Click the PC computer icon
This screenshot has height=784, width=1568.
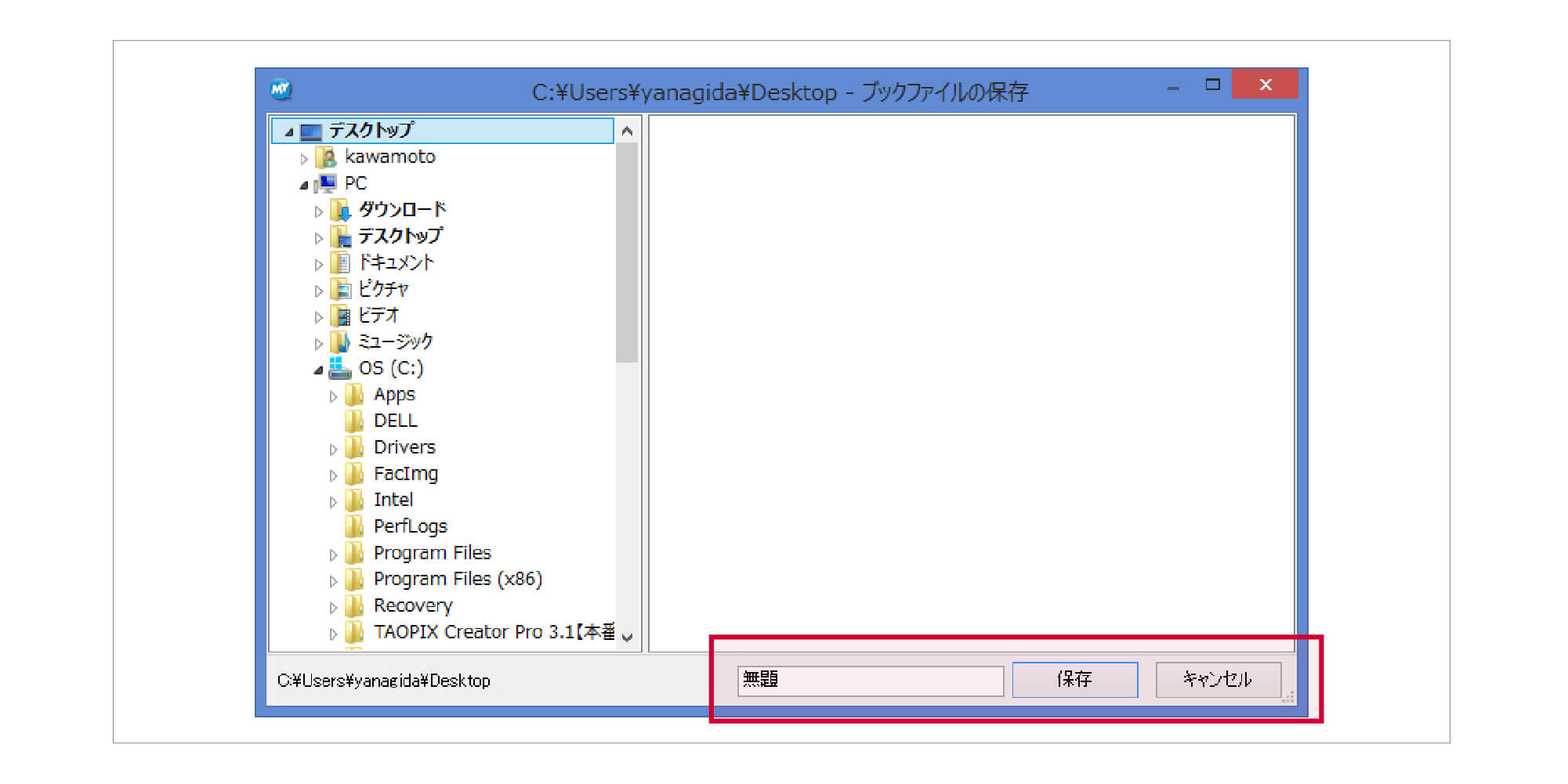point(326,183)
